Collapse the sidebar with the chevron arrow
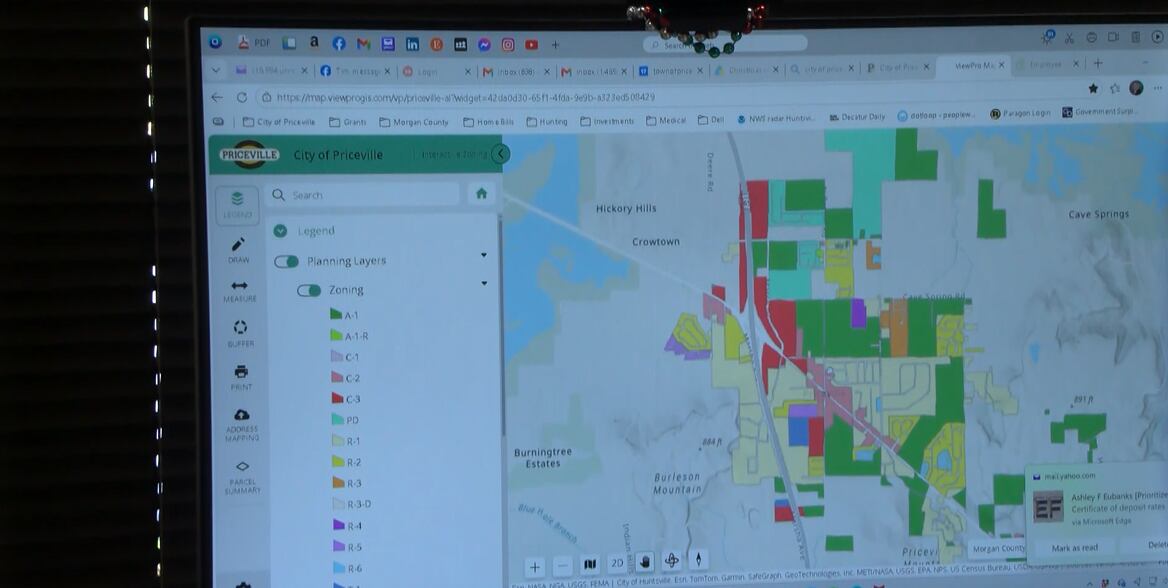Viewport: 1168px width, 588px height. coord(501,154)
